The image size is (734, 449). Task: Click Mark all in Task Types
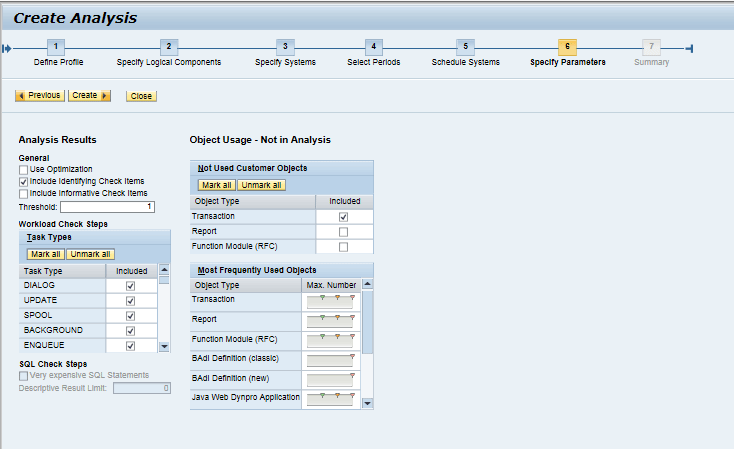[x=45, y=254]
